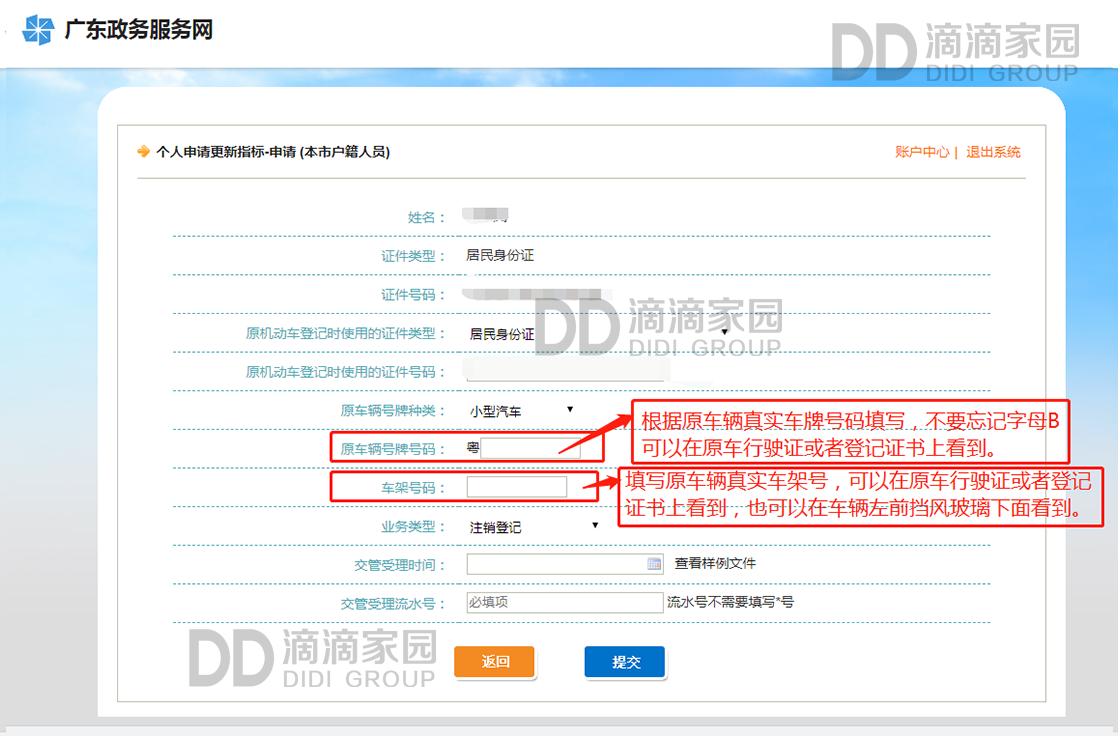Image resolution: width=1118 pixels, height=736 pixels.
Task: Click the 车架号码 input field
Action: (x=516, y=487)
